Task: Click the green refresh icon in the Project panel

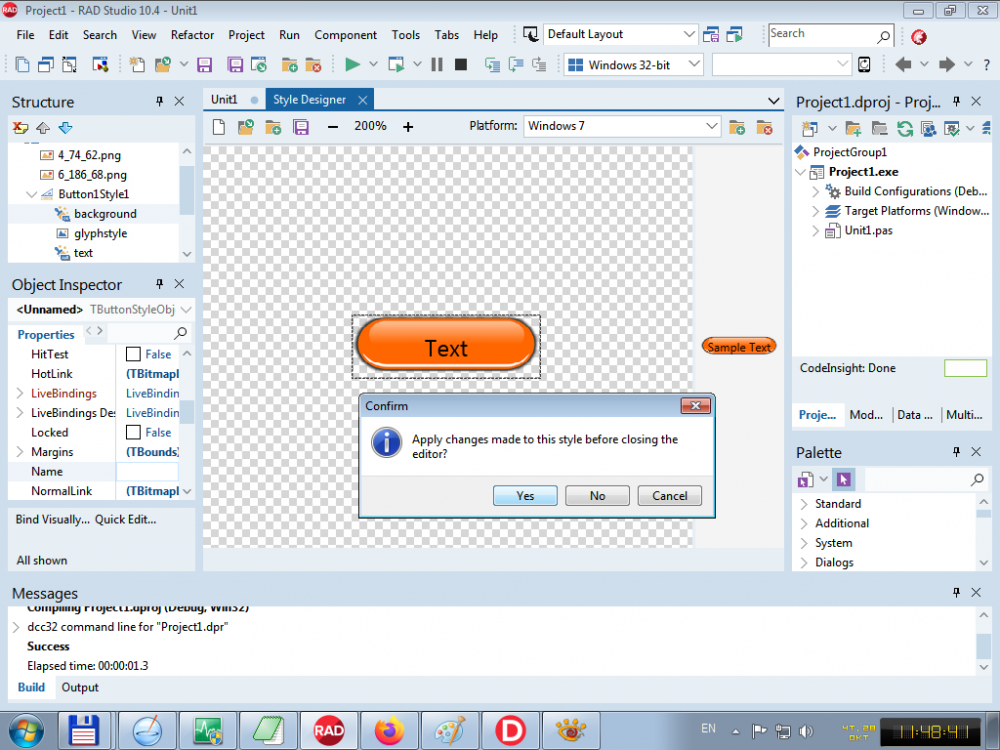Action: pos(904,129)
